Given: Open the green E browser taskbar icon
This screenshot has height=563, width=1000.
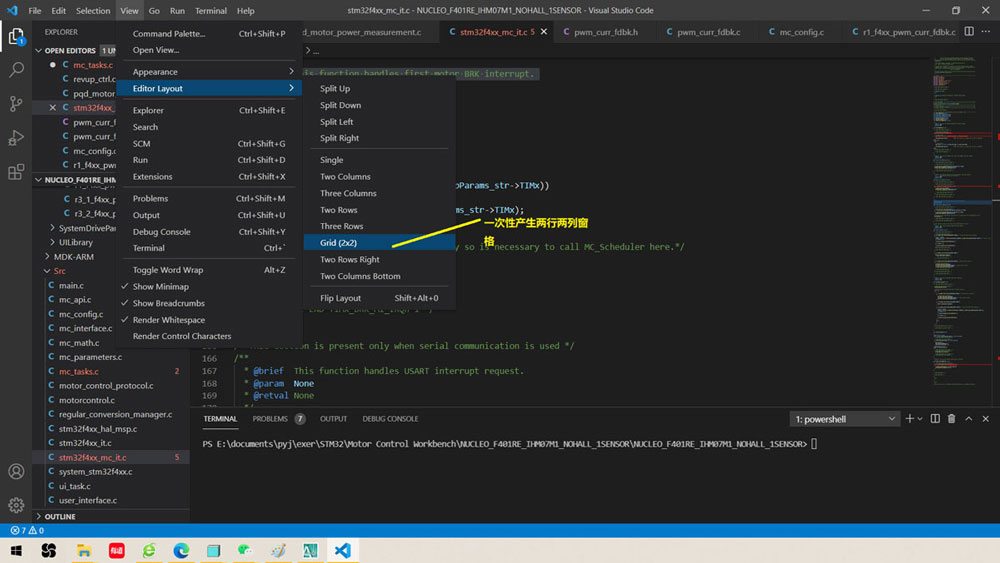Looking at the screenshot, I should [149, 551].
